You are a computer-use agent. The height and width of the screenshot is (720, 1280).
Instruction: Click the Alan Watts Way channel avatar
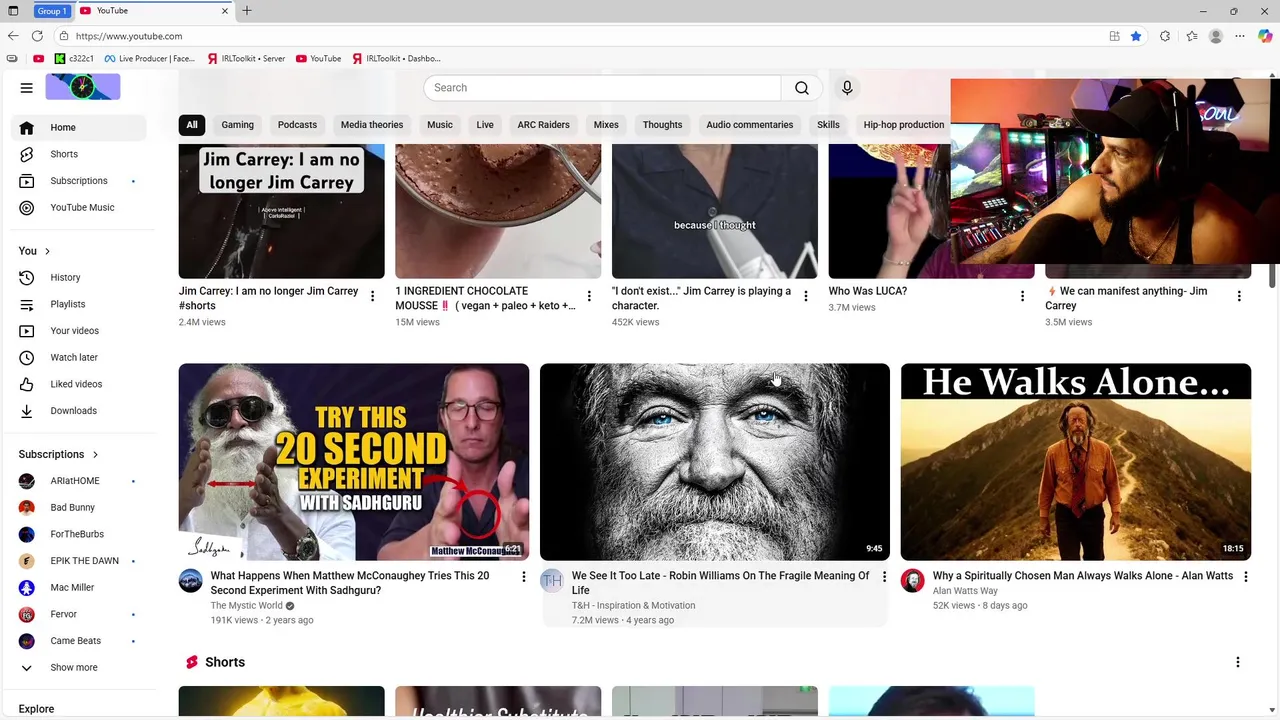pos(913,581)
